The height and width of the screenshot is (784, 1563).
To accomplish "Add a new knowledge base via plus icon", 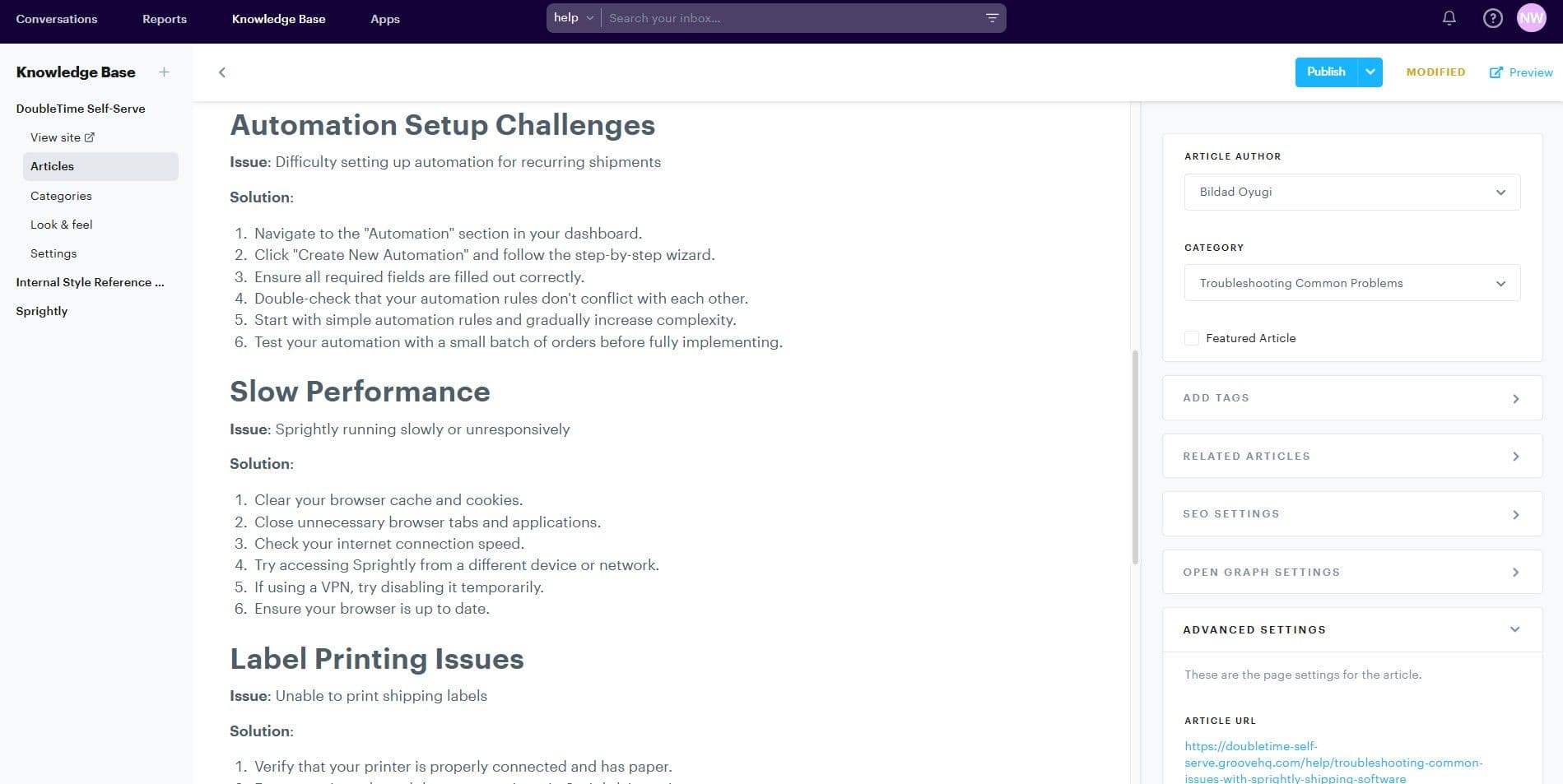I will (164, 72).
